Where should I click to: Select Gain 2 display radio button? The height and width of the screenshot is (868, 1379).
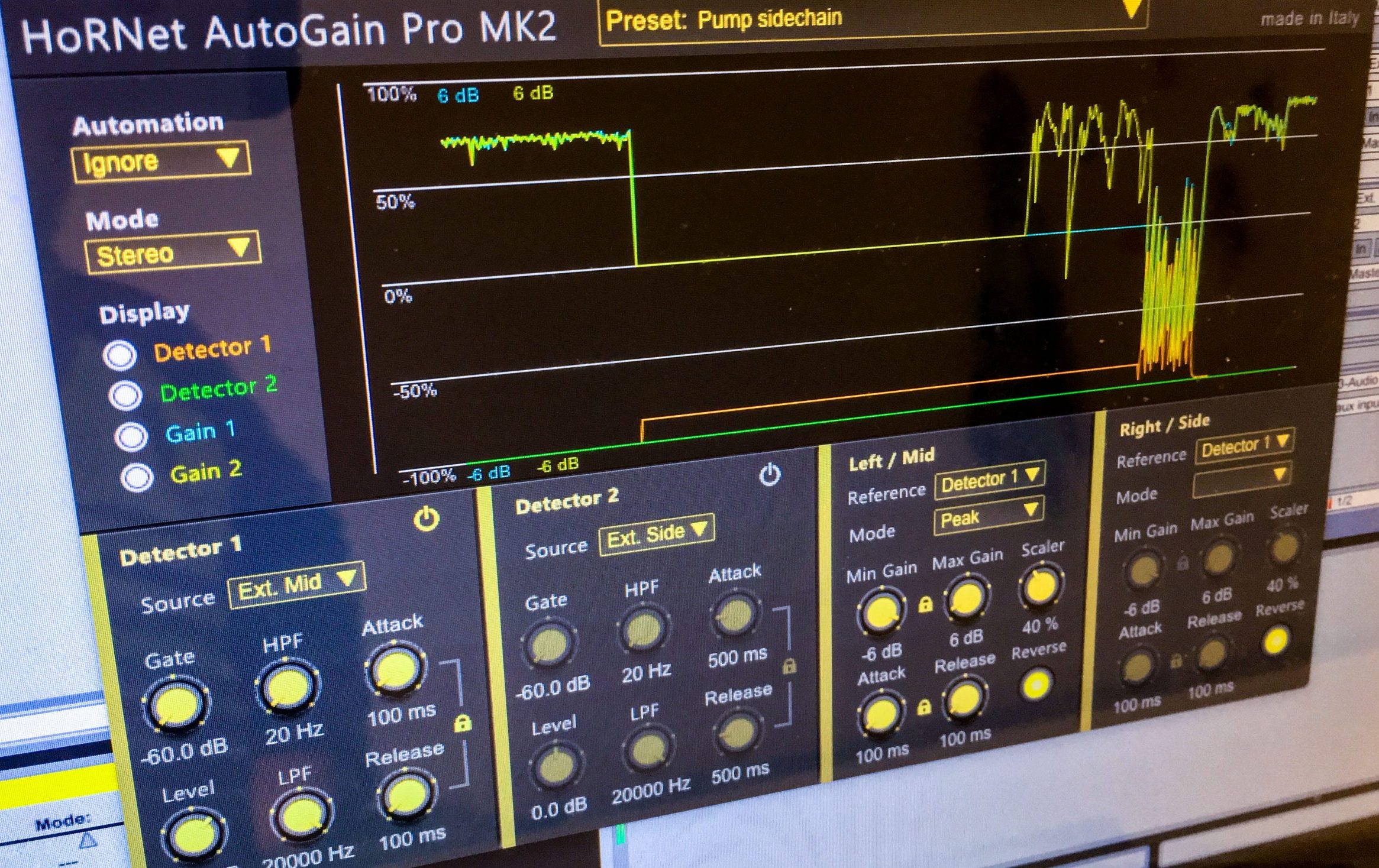tap(137, 477)
